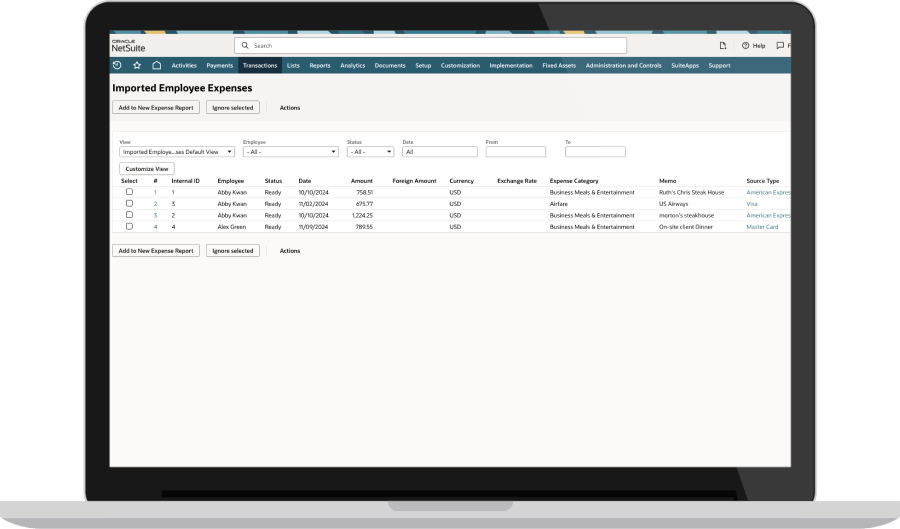Screen dimensions: 900x529
Task: Click the top Add to New Expense Report button
Action: click(x=156, y=107)
